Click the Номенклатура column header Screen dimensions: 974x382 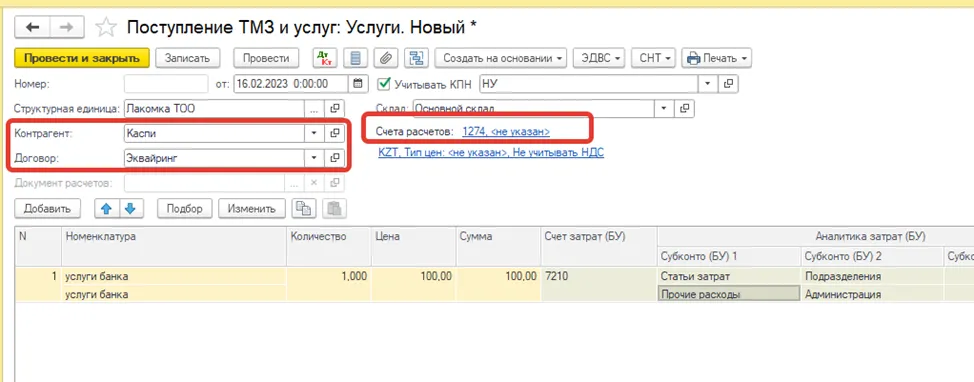[174, 246]
